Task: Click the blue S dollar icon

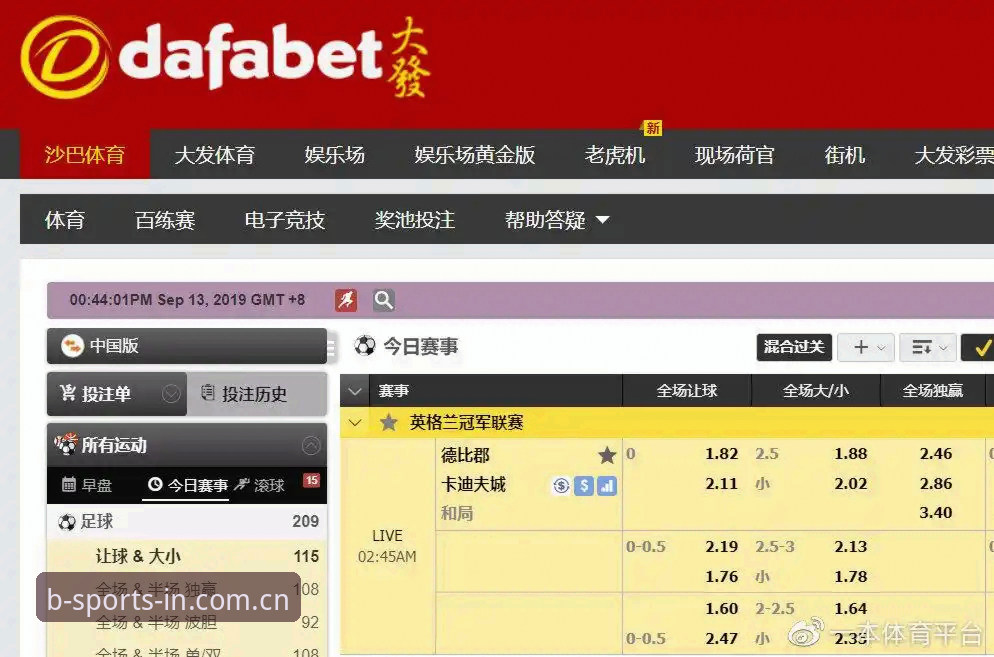Action: (x=584, y=486)
